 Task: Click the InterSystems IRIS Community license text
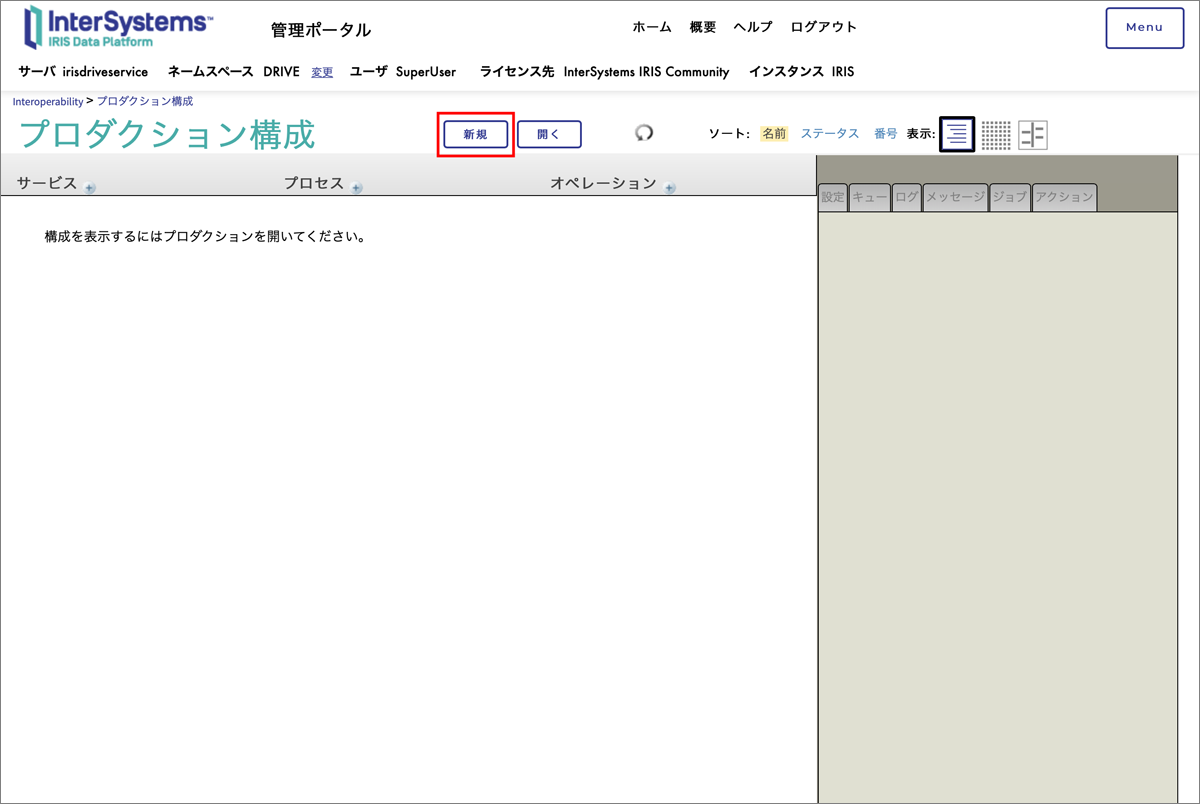click(647, 72)
